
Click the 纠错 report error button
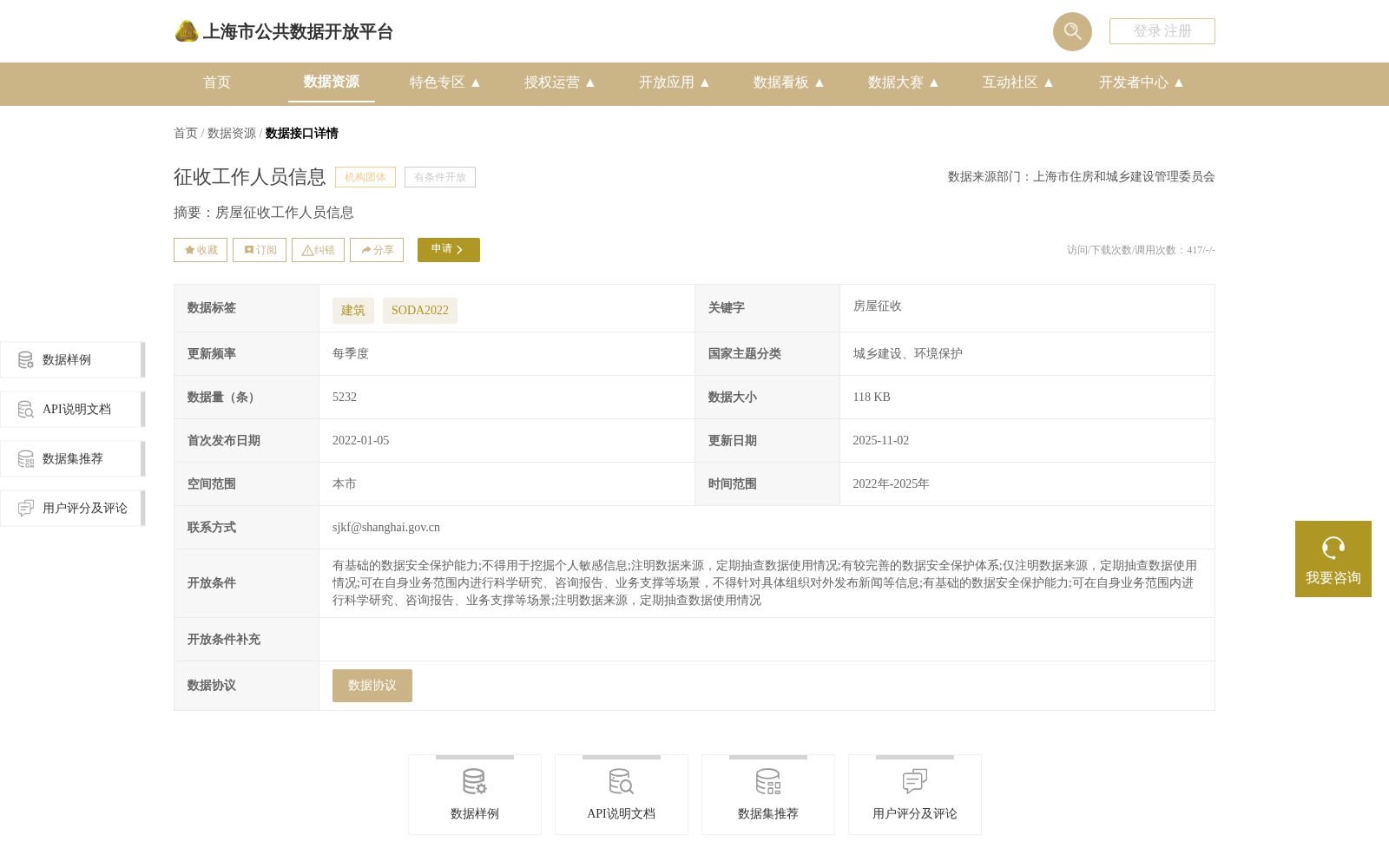(318, 250)
